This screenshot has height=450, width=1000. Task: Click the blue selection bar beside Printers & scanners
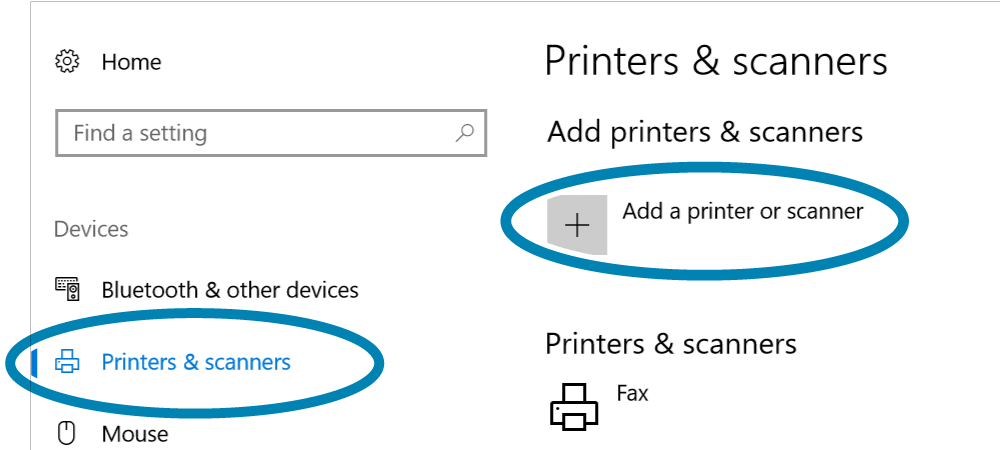pyautogui.click(x=34, y=362)
